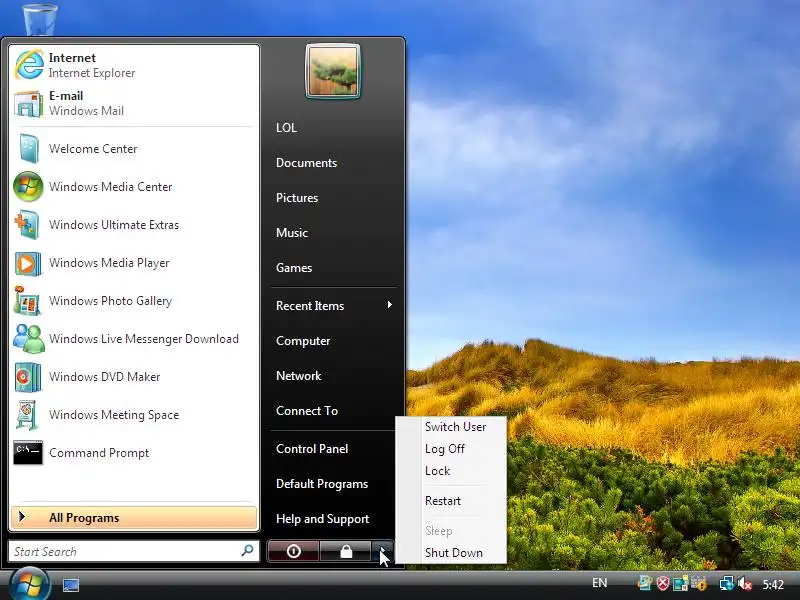This screenshot has height=600, width=800.
Task: Expand the Recent Items submenu
Action: tap(333, 306)
